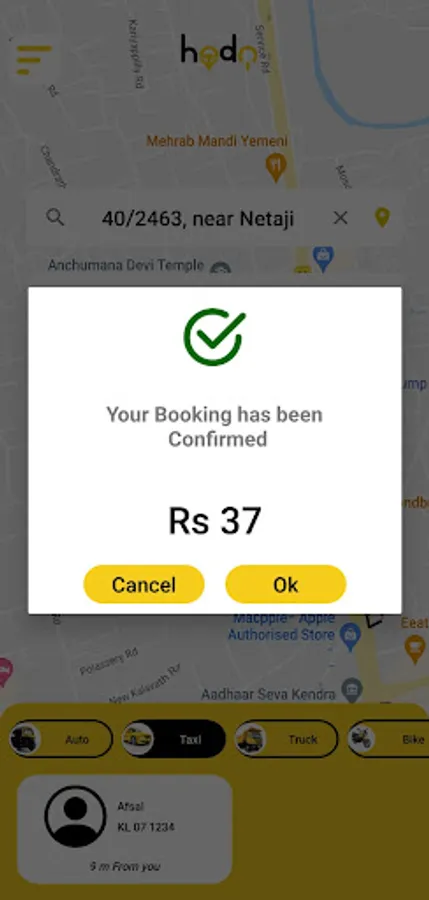Confirm booking with Ok button
The height and width of the screenshot is (900, 429).
click(x=285, y=584)
